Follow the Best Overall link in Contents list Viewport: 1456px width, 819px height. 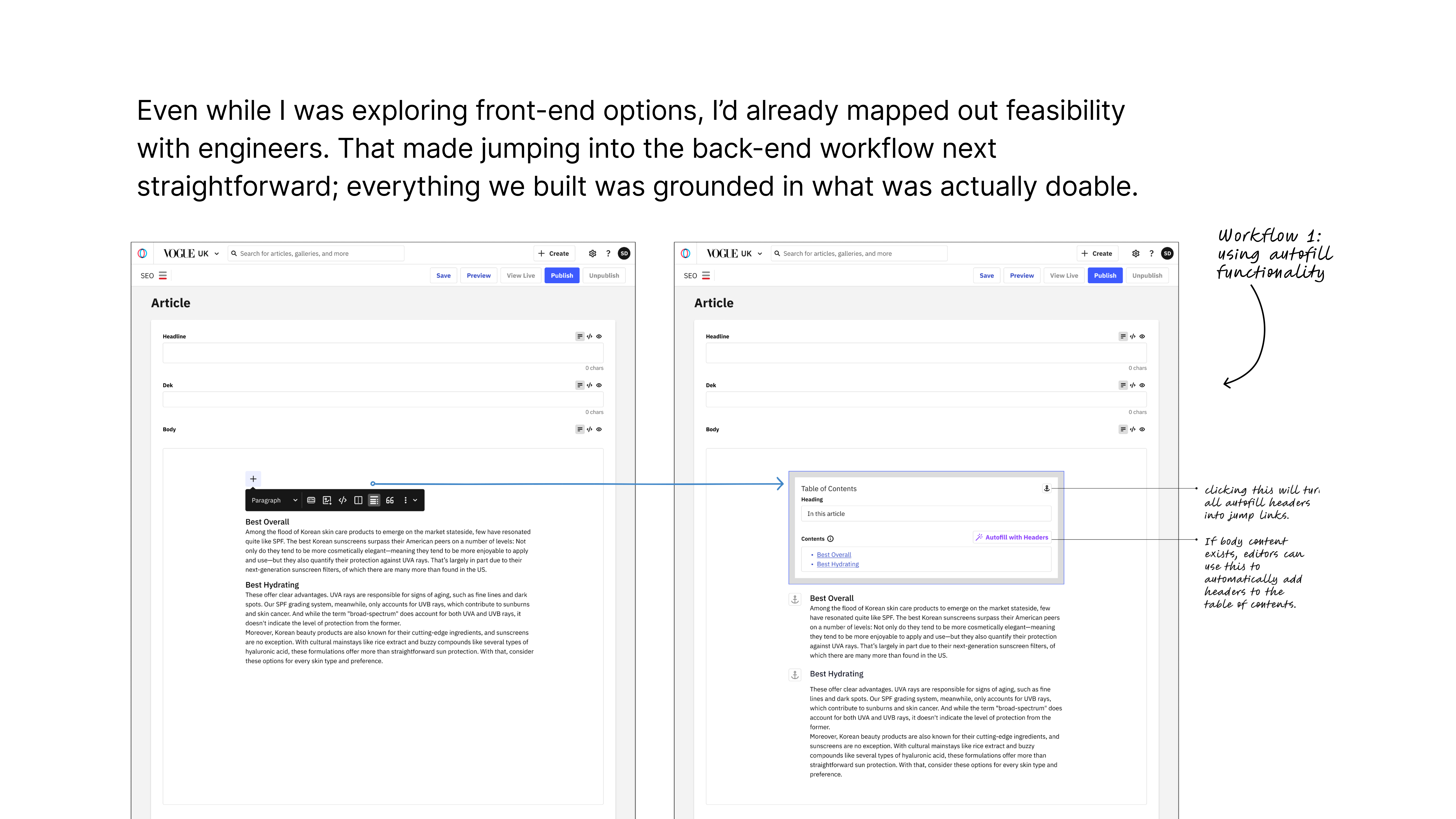click(x=834, y=555)
